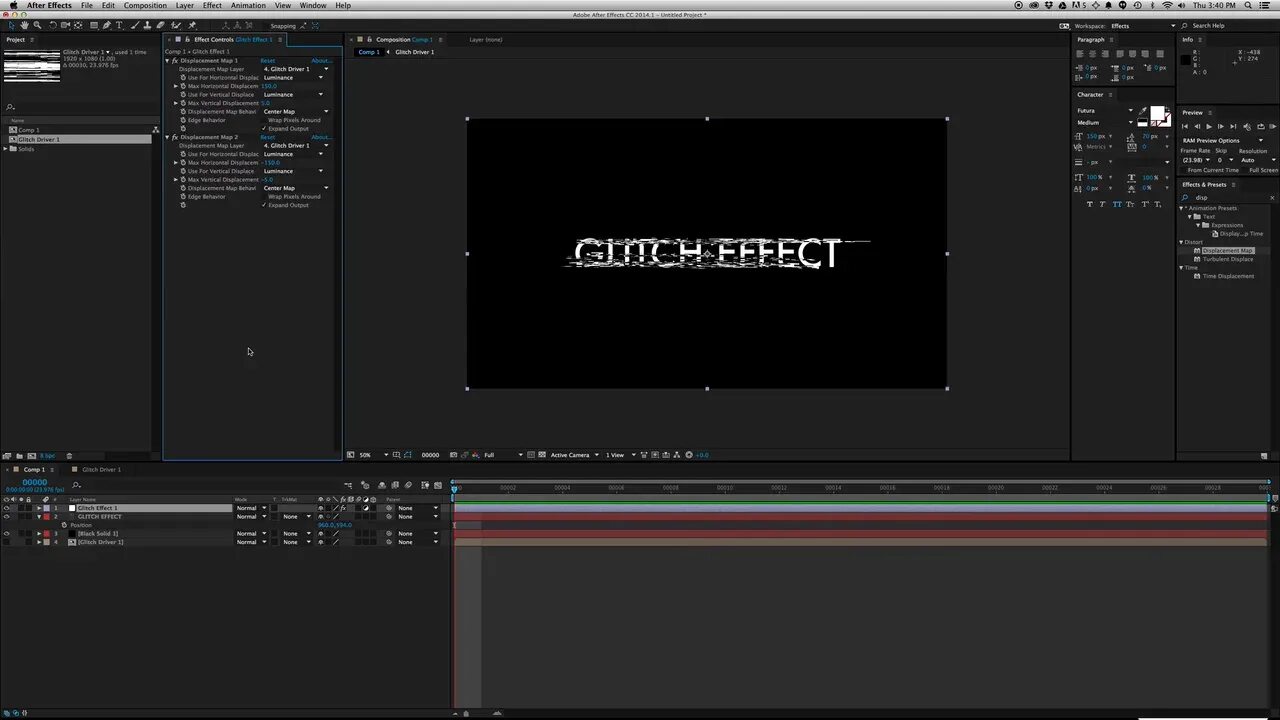Image resolution: width=1280 pixels, height=720 pixels.
Task: Open the Futura font family dropdown
Action: [1105, 111]
